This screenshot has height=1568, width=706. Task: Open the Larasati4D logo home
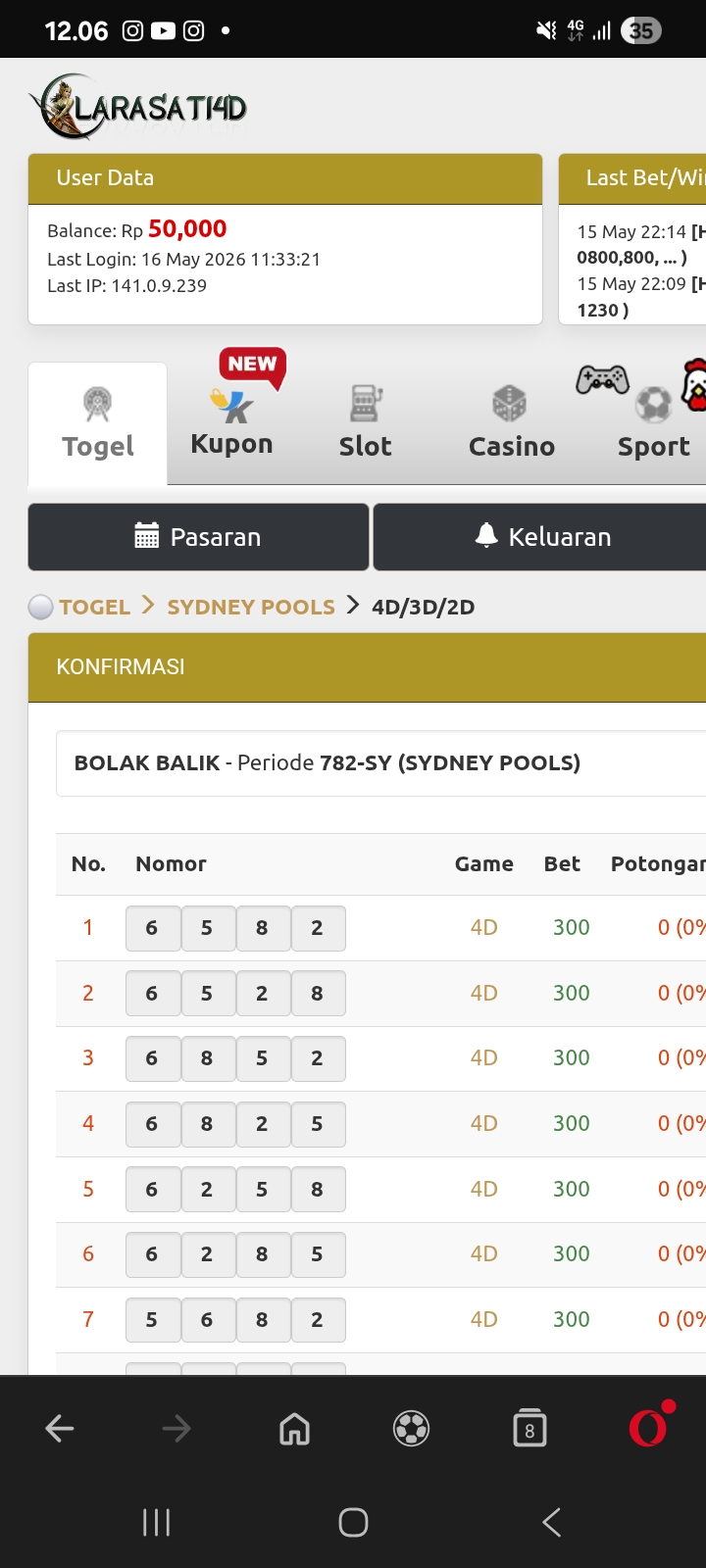[138, 106]
